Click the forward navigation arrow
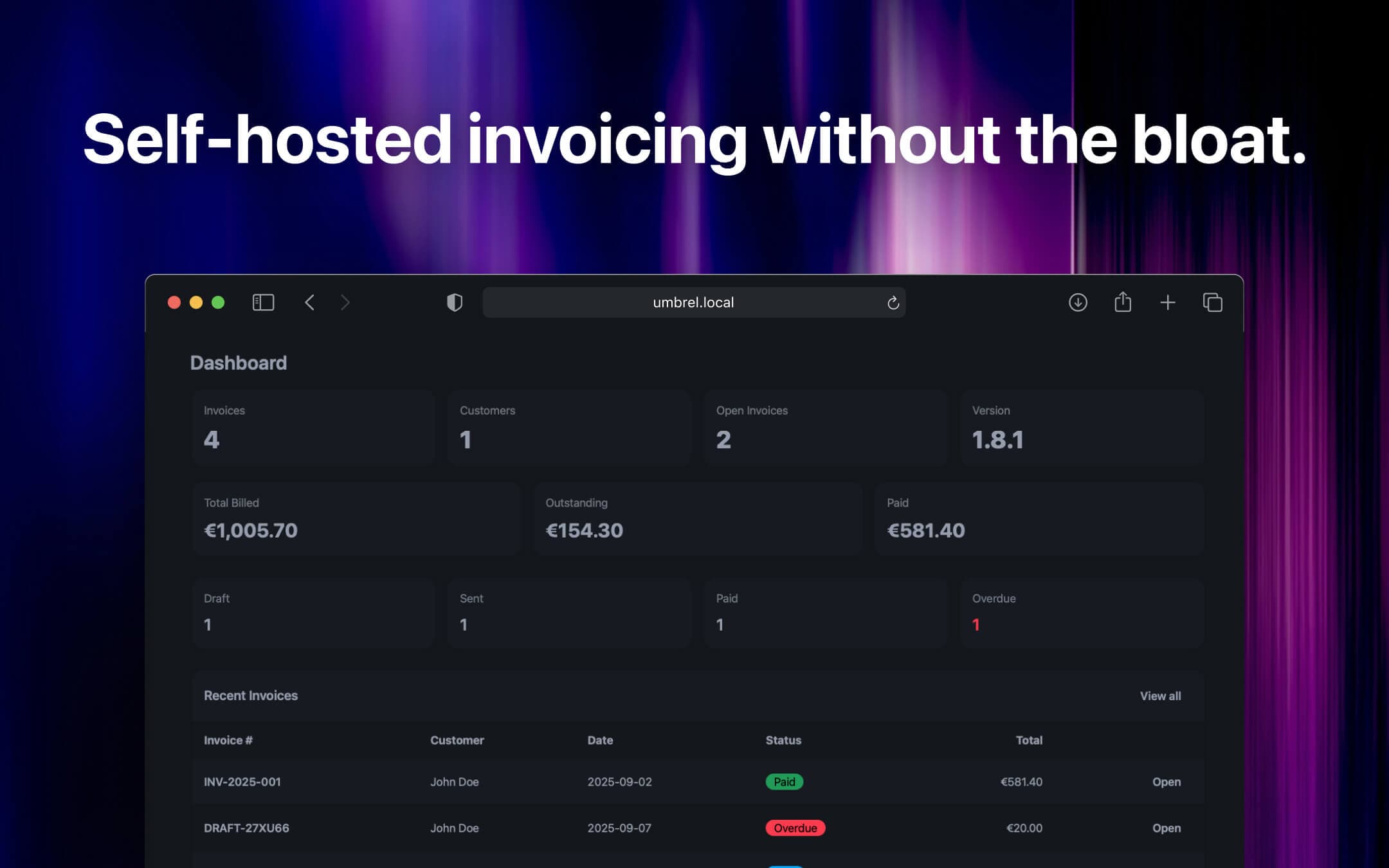Image resolution: width=1389 pixels, height=868 pixels. pyautogui.click(x=345, y=302)
